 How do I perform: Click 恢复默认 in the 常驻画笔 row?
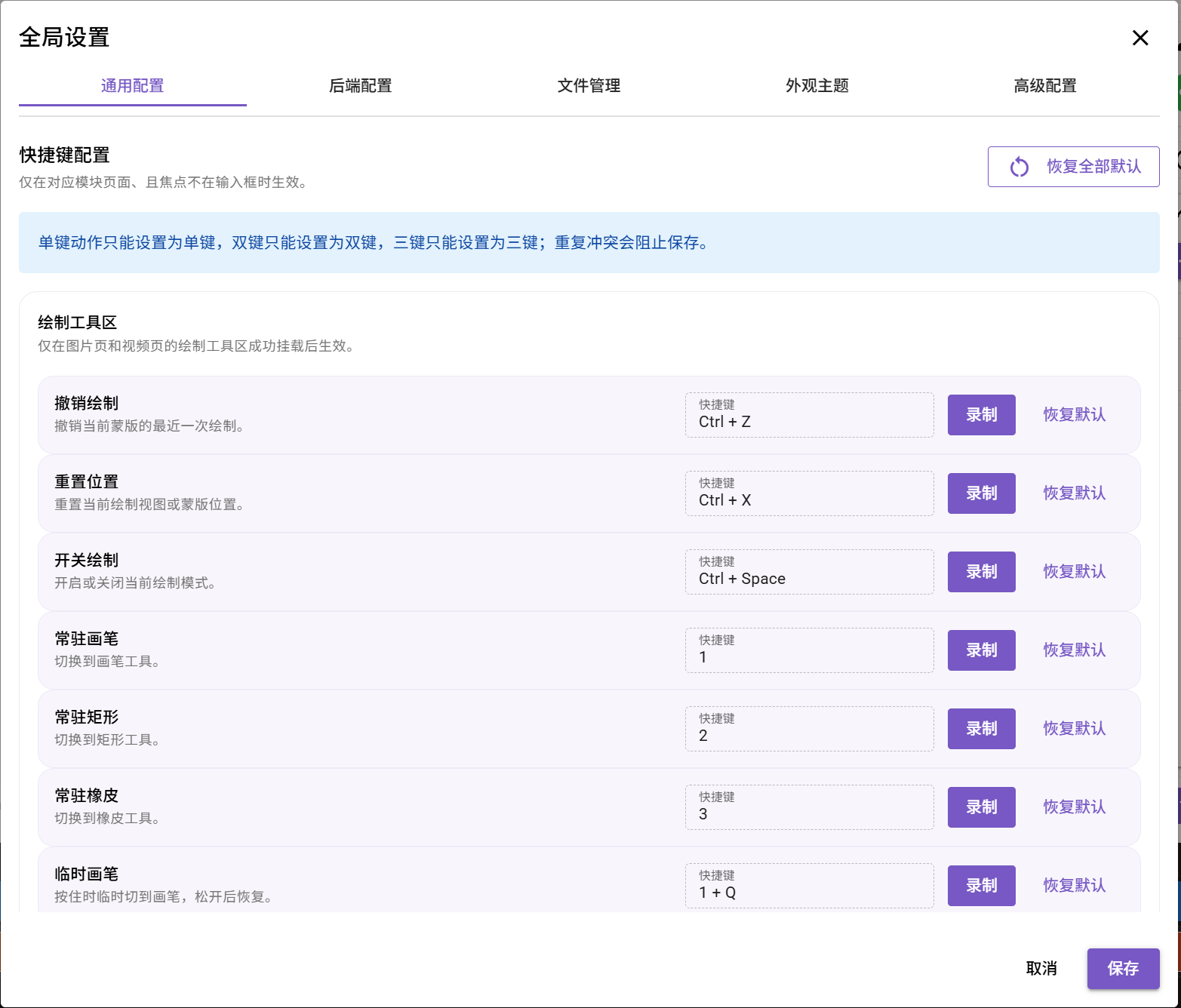click(x=1075, y=650)
